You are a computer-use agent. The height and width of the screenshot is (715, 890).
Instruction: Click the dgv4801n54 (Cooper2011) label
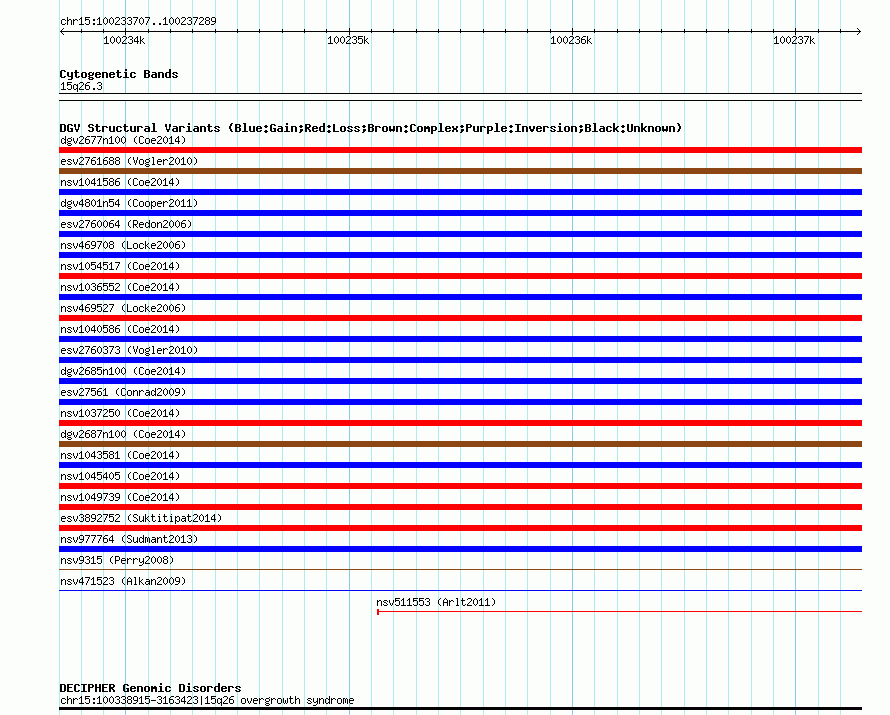pyautogui.click(x=129, y=203)
